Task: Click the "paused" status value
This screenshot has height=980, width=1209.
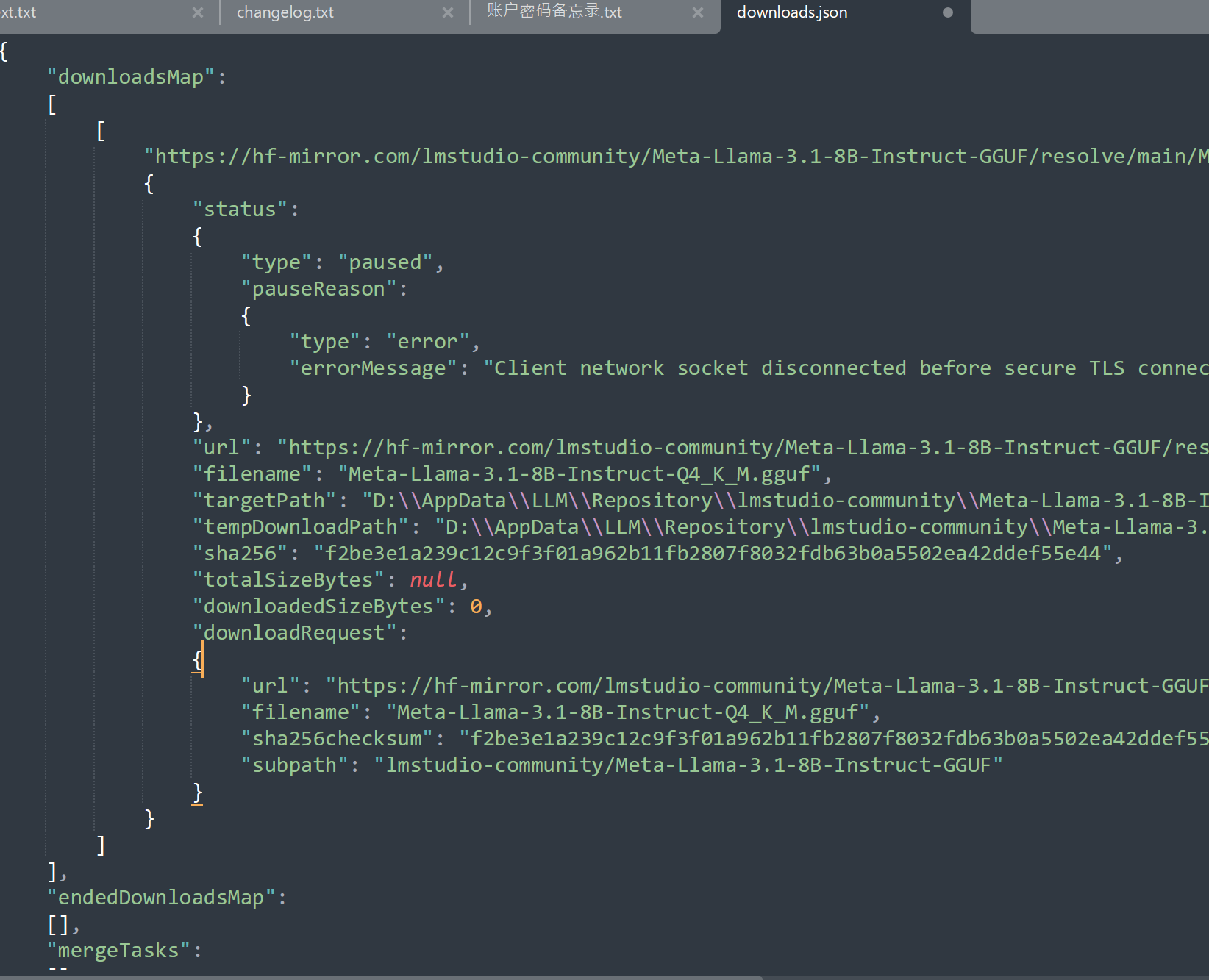Action: [x=386, y=262]
